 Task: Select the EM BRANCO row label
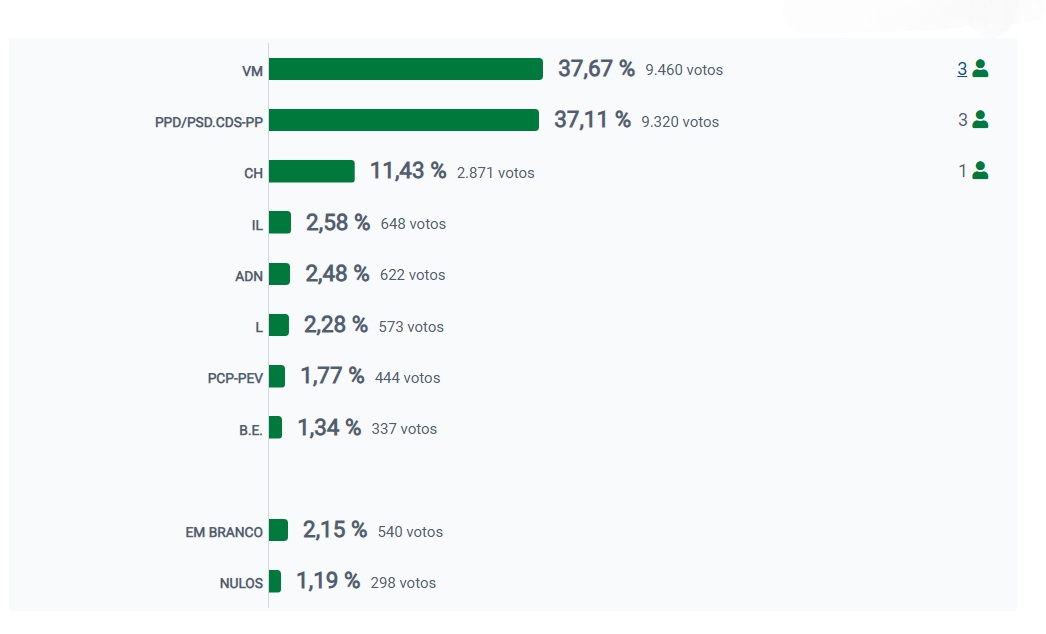224,532
